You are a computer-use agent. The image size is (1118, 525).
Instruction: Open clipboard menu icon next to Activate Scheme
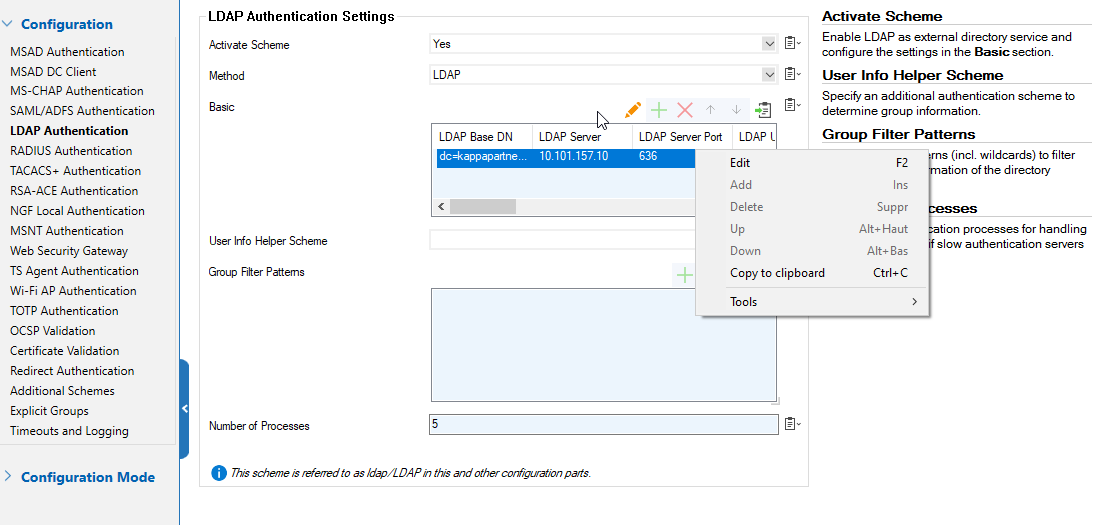pos(792,44)
